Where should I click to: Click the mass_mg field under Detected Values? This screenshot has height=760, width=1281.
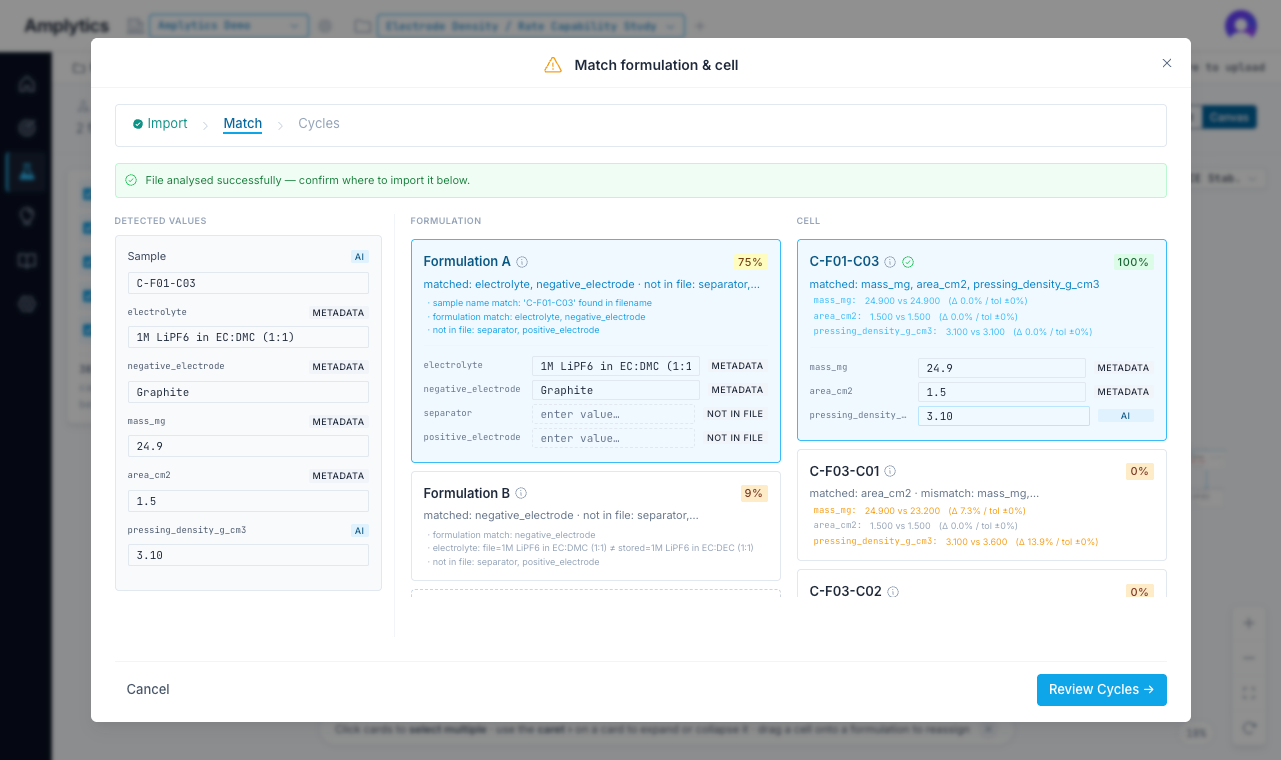pyautogui.click(x=248, y=446)
